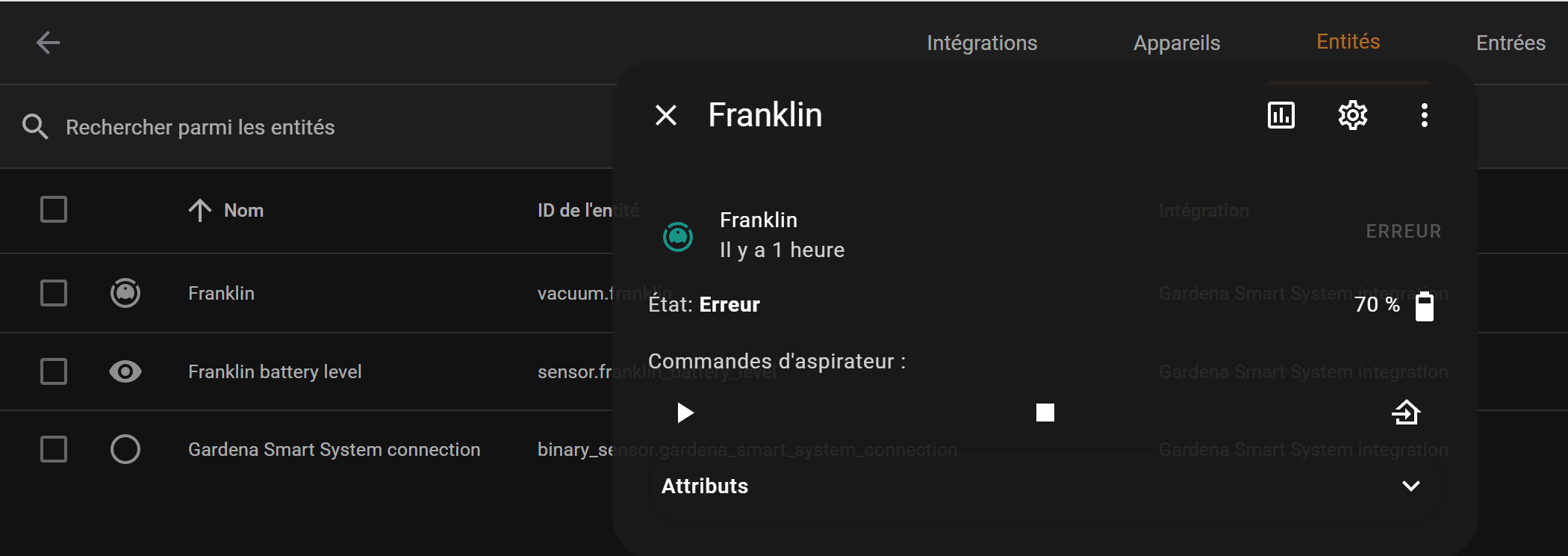Start vacuum with play button
The width and height of the screenshot is (1568, 556).
[x=685, y=413]
